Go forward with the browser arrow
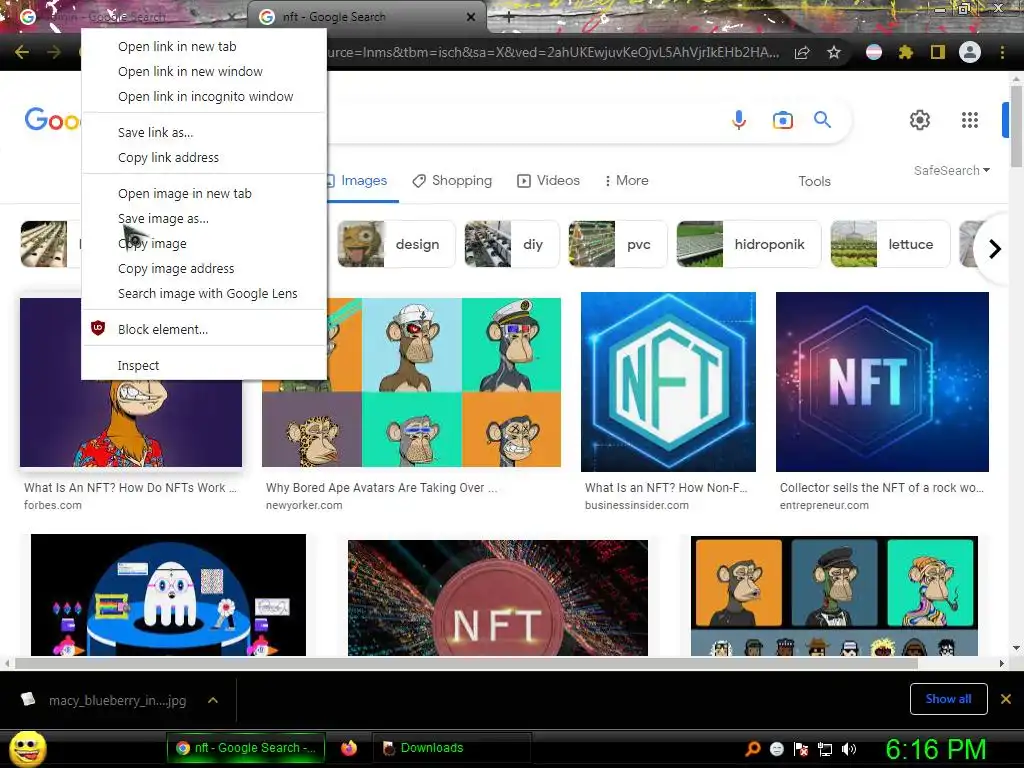 pyautogui.click(x=54, y=52)
